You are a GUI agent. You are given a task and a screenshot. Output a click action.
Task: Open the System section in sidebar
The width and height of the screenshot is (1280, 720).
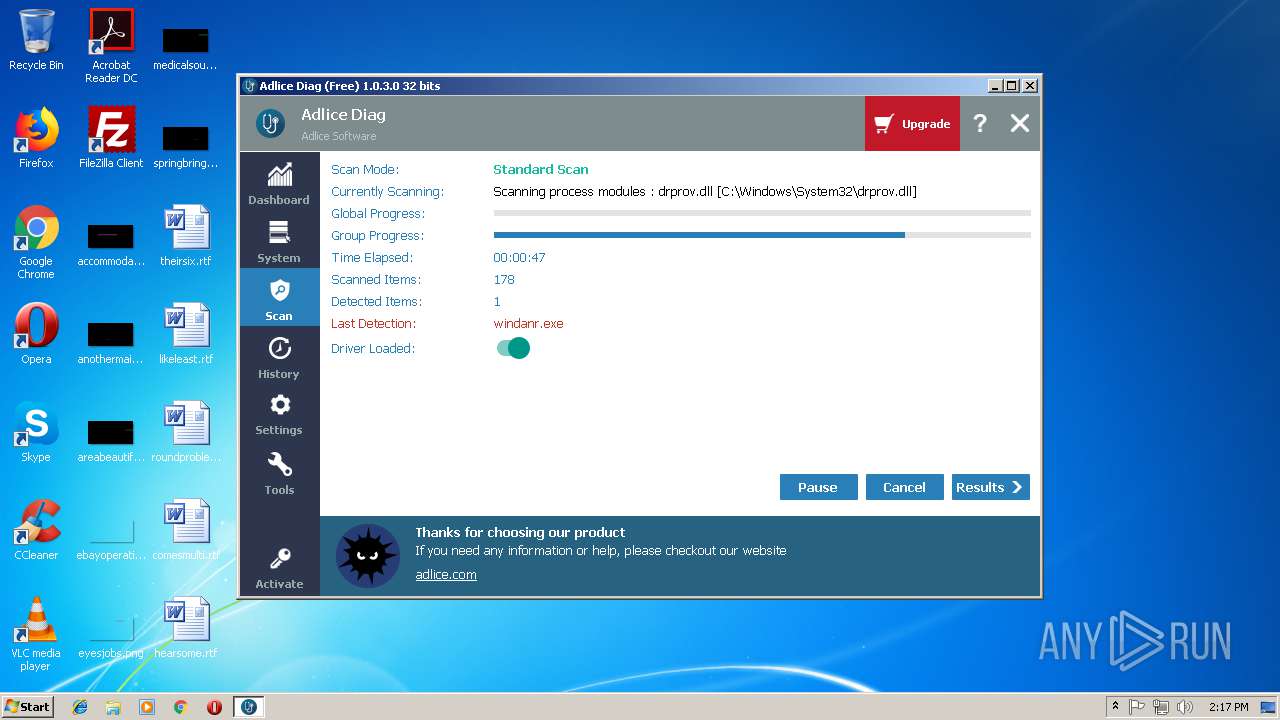pyautogui.click(x=279, y=241)
